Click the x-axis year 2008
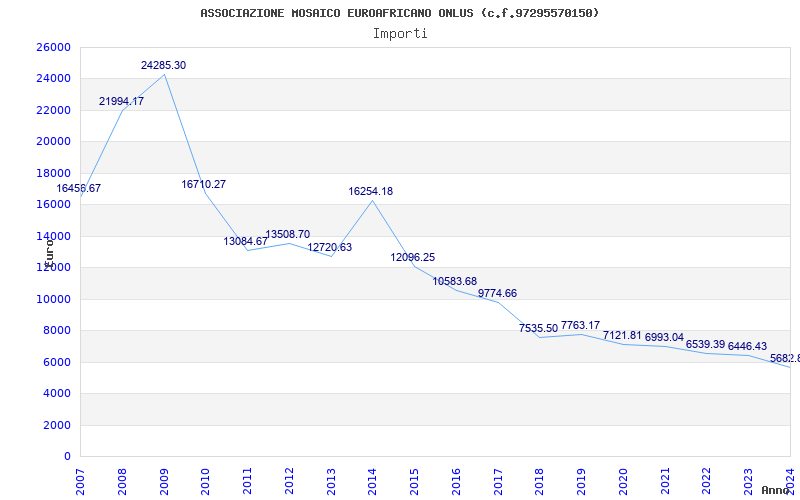Screen dimensions: 800x500 [122, 482]
